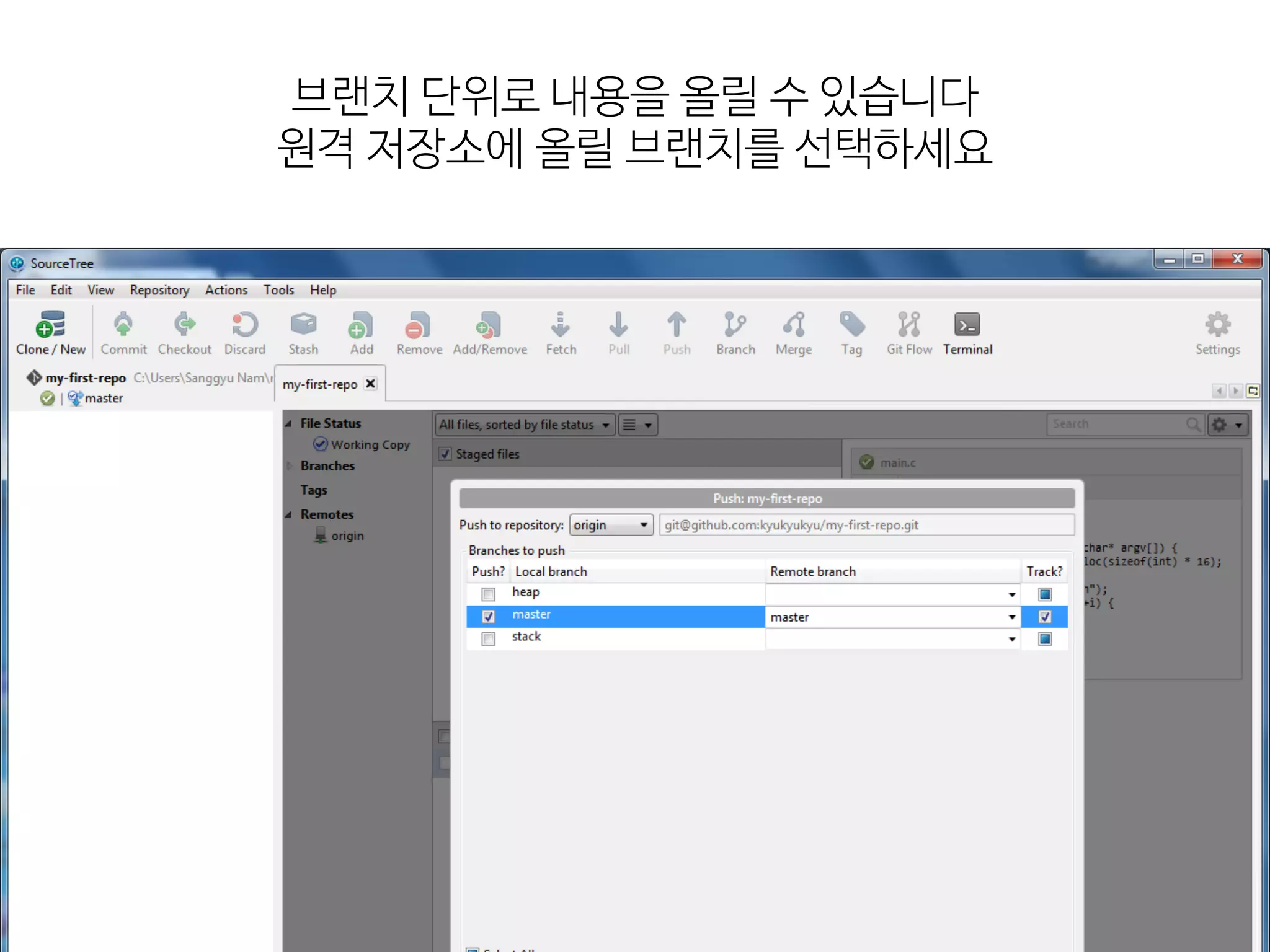This screenshot has width=1270, height=952.
Task: Open the Edit menu
Action: point(61,290)
